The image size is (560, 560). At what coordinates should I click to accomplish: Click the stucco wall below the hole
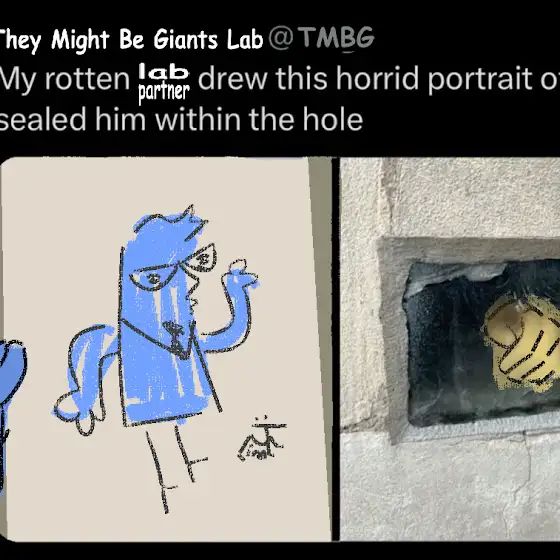(x=450, y=489)
